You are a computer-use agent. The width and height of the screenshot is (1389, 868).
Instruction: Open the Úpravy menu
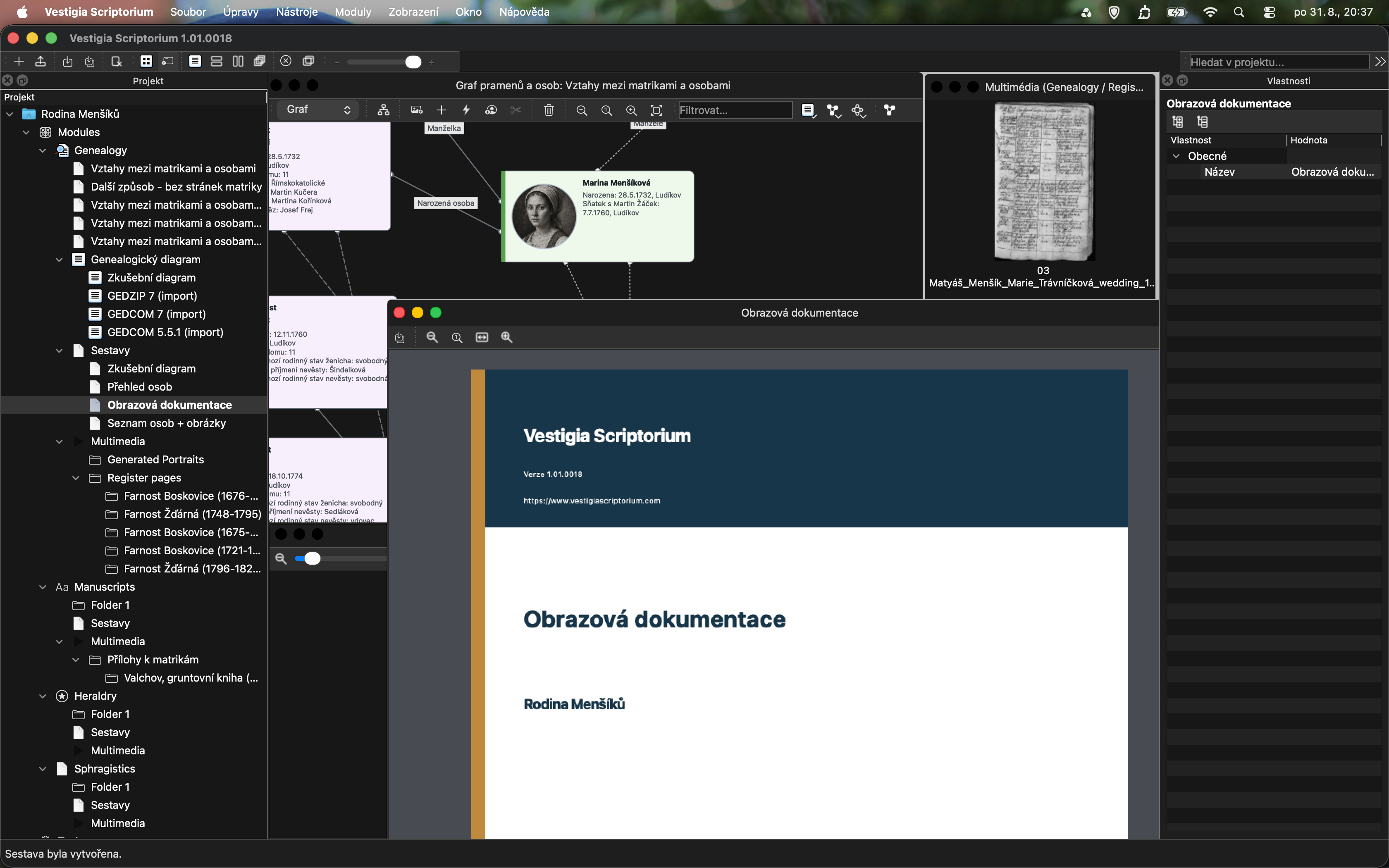pyautogui.click(x=241, y=12)
